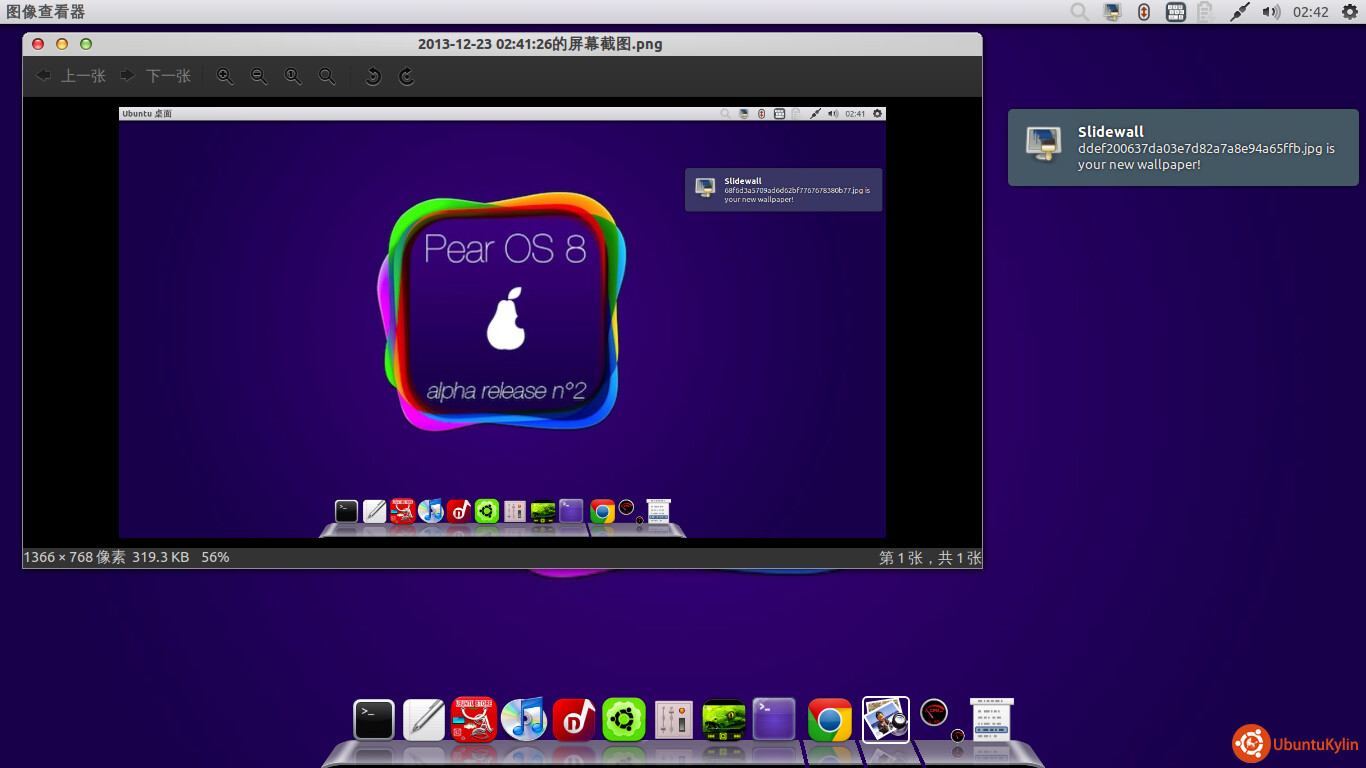Reset image to normal 1:1 size
Viewport: 1366px width, 768px height.
pos(293,76)
